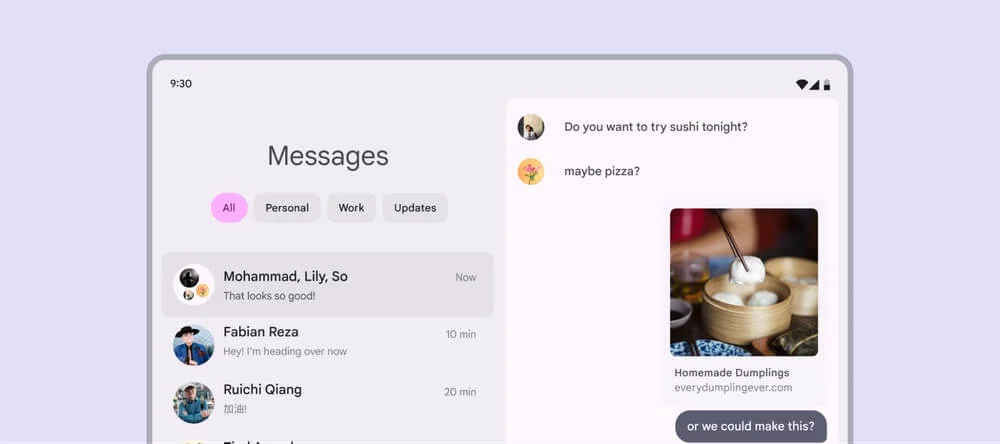Click the group avatar for Mohammad, Lily, So
The height and width of the screenshot is (444, 1000).
pyautogui.click(x=193, y=285)
